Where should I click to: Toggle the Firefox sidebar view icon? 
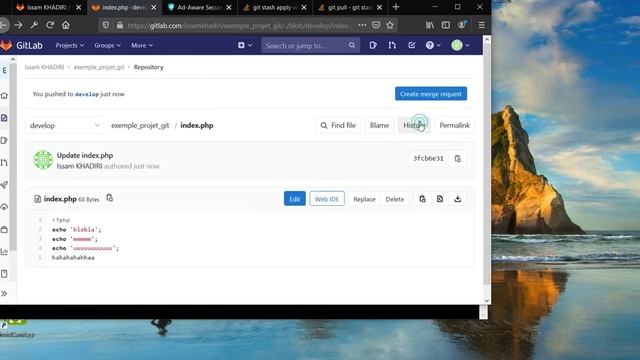pos(446,25)
